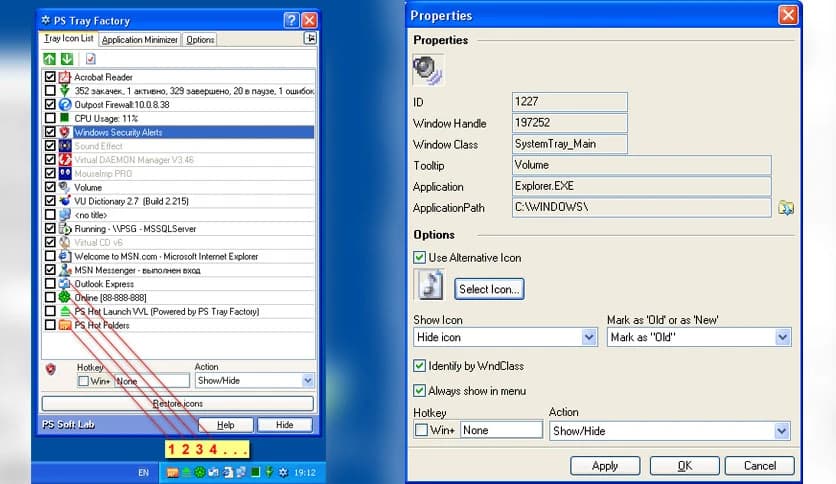Image resolution: width=836 pixels, height=484 pixels.
Task: Click the properties document icon in toolbar
Action: click(x=91, y=59)
